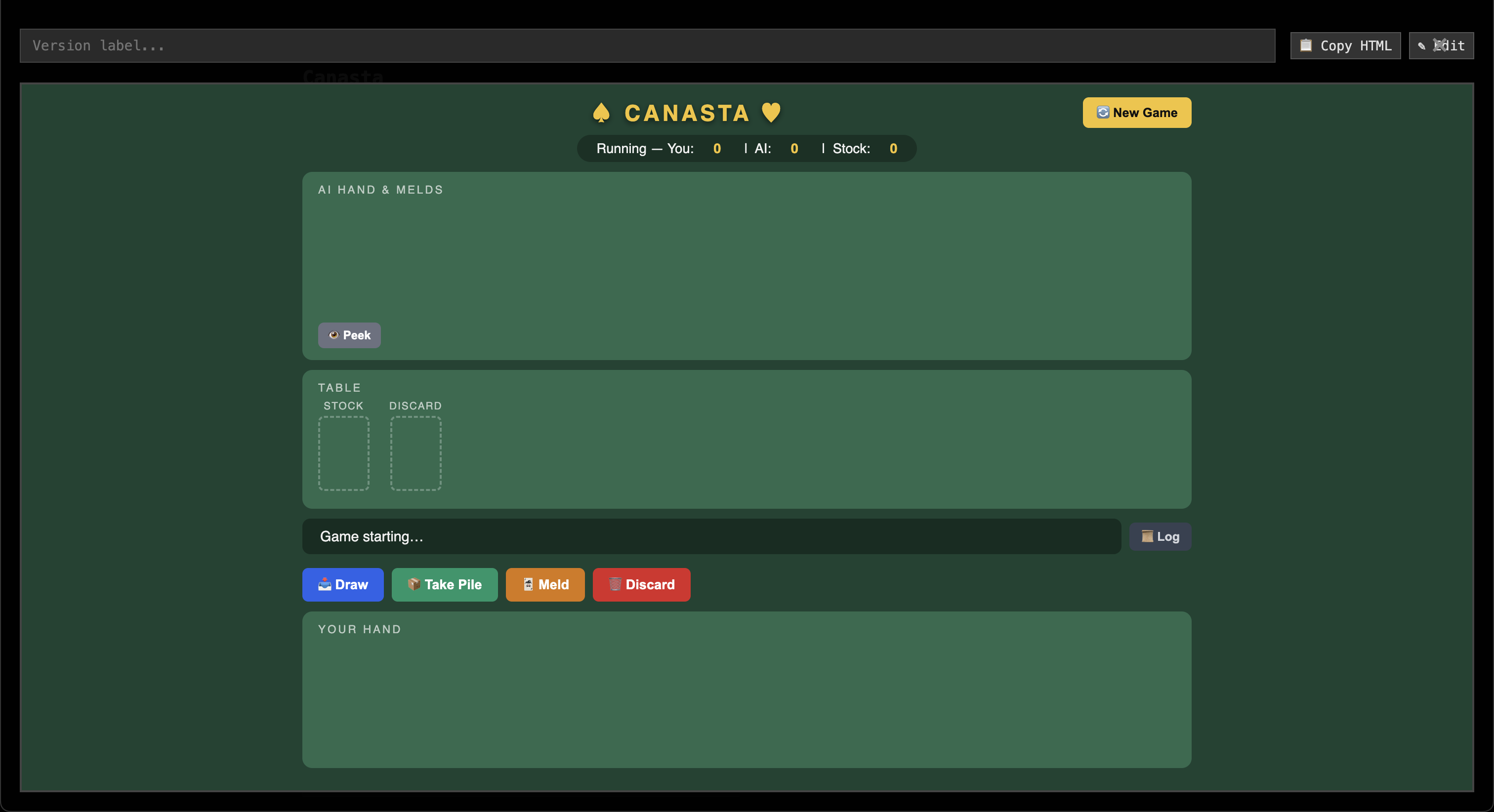Take the discard pile
This screenshot has height=812, width=1494.
click(x=444, y=585)
